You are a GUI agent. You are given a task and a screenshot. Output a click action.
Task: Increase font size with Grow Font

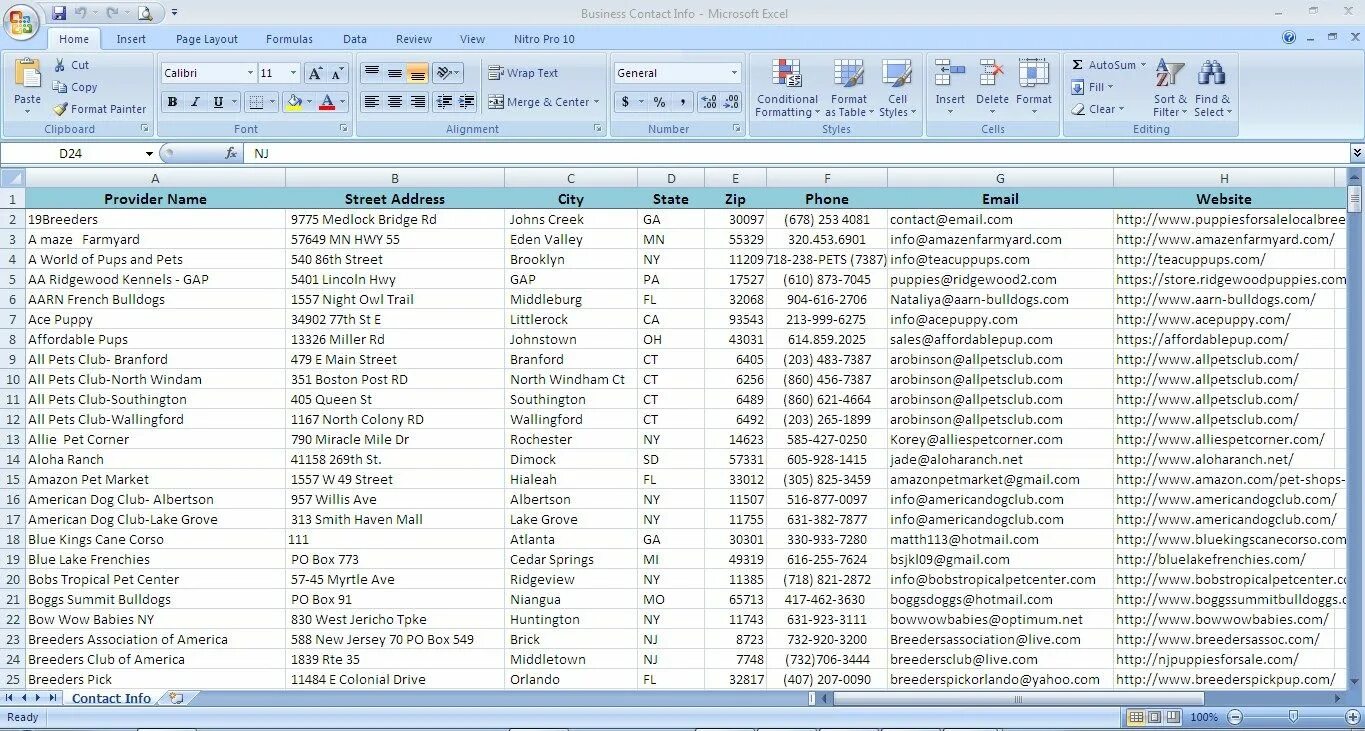(x=315, y=73)
